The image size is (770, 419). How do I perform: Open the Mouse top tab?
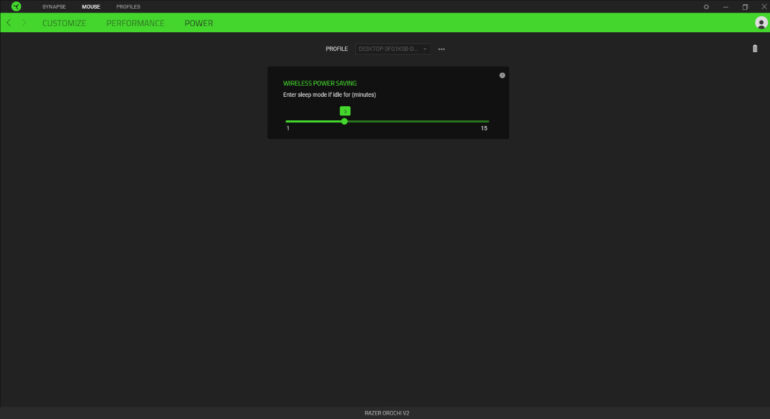pyautogui.click(x=91, y=6)
